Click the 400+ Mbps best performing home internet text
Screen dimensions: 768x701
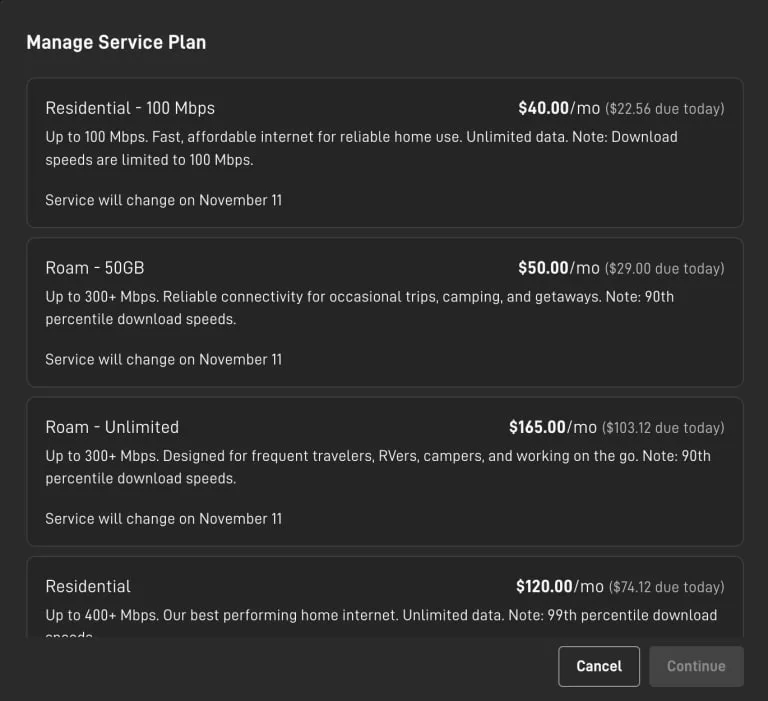point(380,615)
